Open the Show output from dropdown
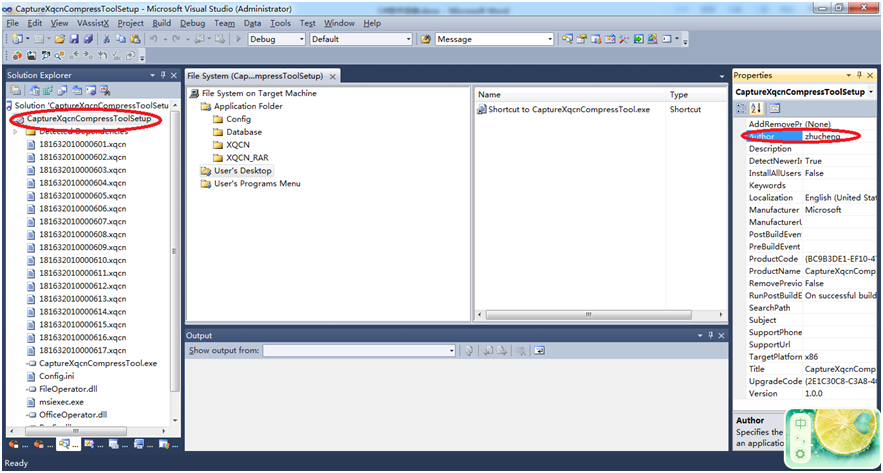The image size is (883, 473). click(x=451, y=351)
